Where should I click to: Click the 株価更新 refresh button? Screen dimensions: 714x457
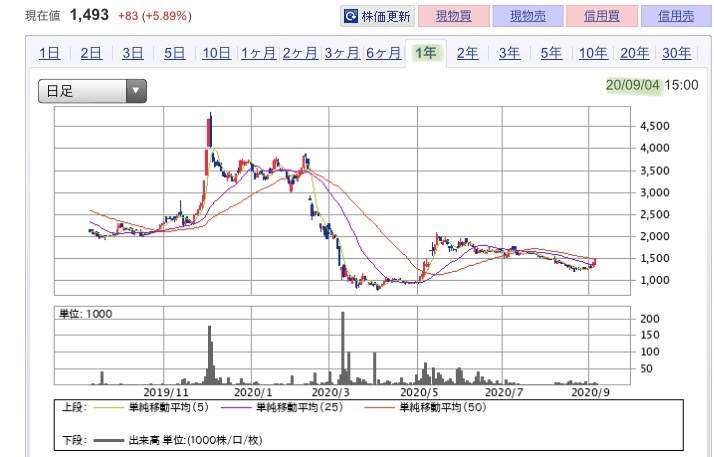click(x=377, y=16)
